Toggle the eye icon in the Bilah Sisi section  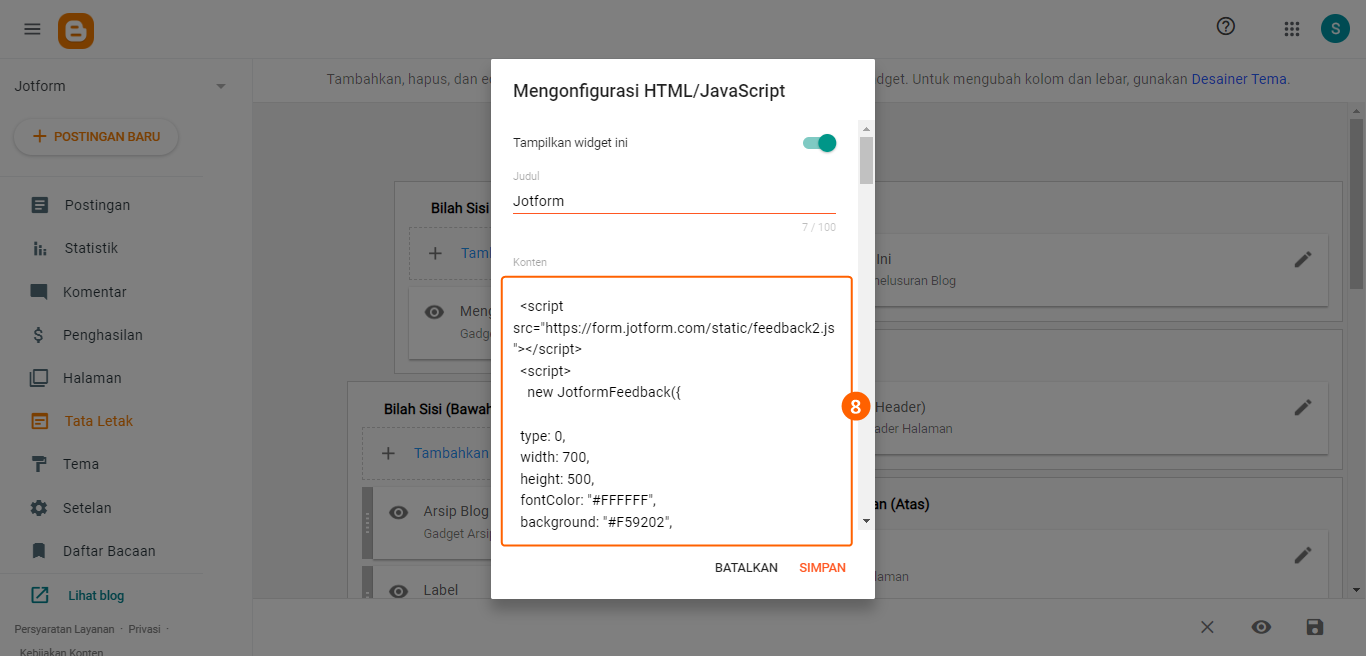pyautogui.click(x=434, y=312)
